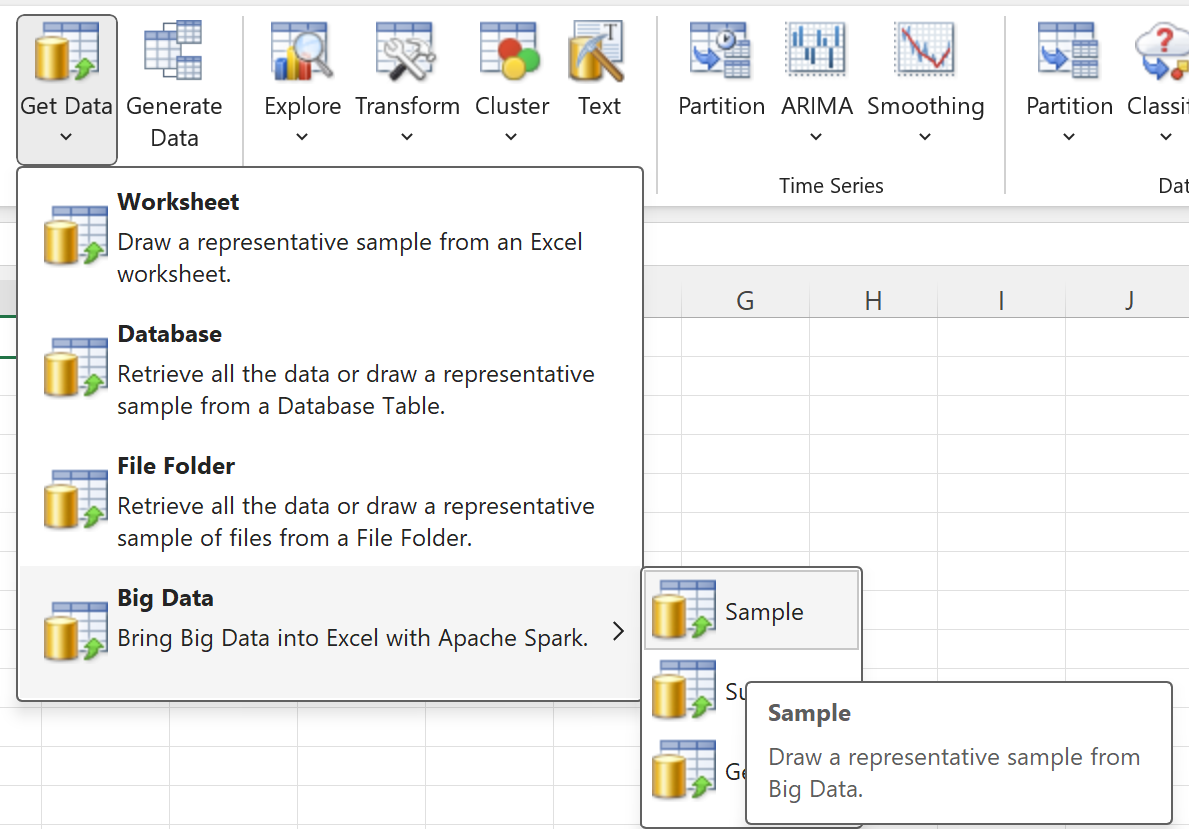
Task: Expand the Explore dropdown arrow
Action: [x=302, y=137]
